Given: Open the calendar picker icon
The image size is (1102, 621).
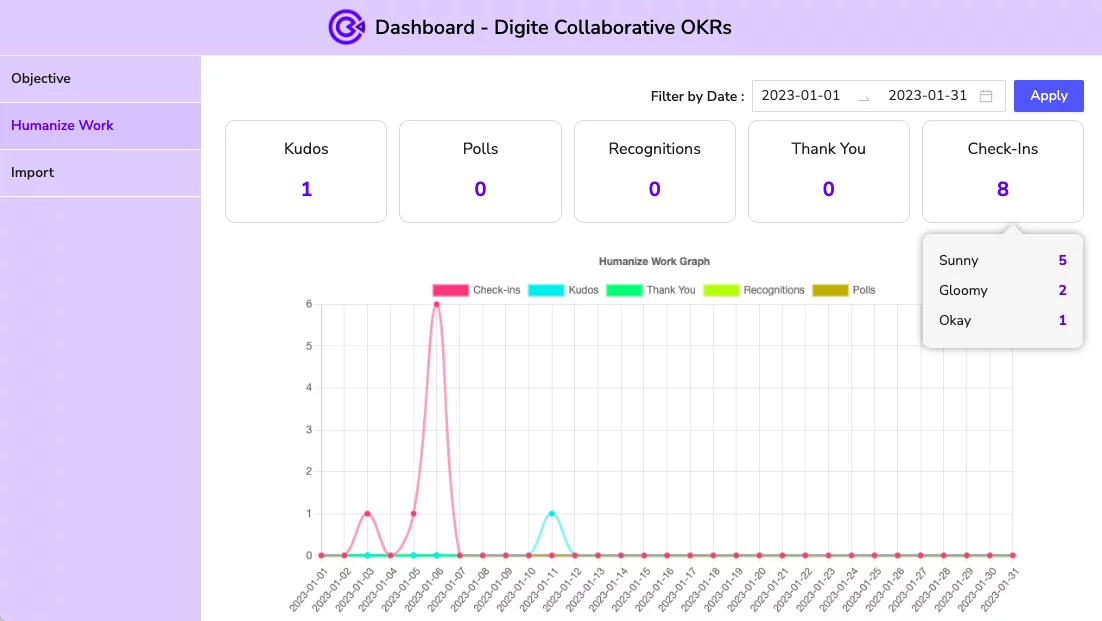Looking at the screenshot, I should [x=984, y=96].
